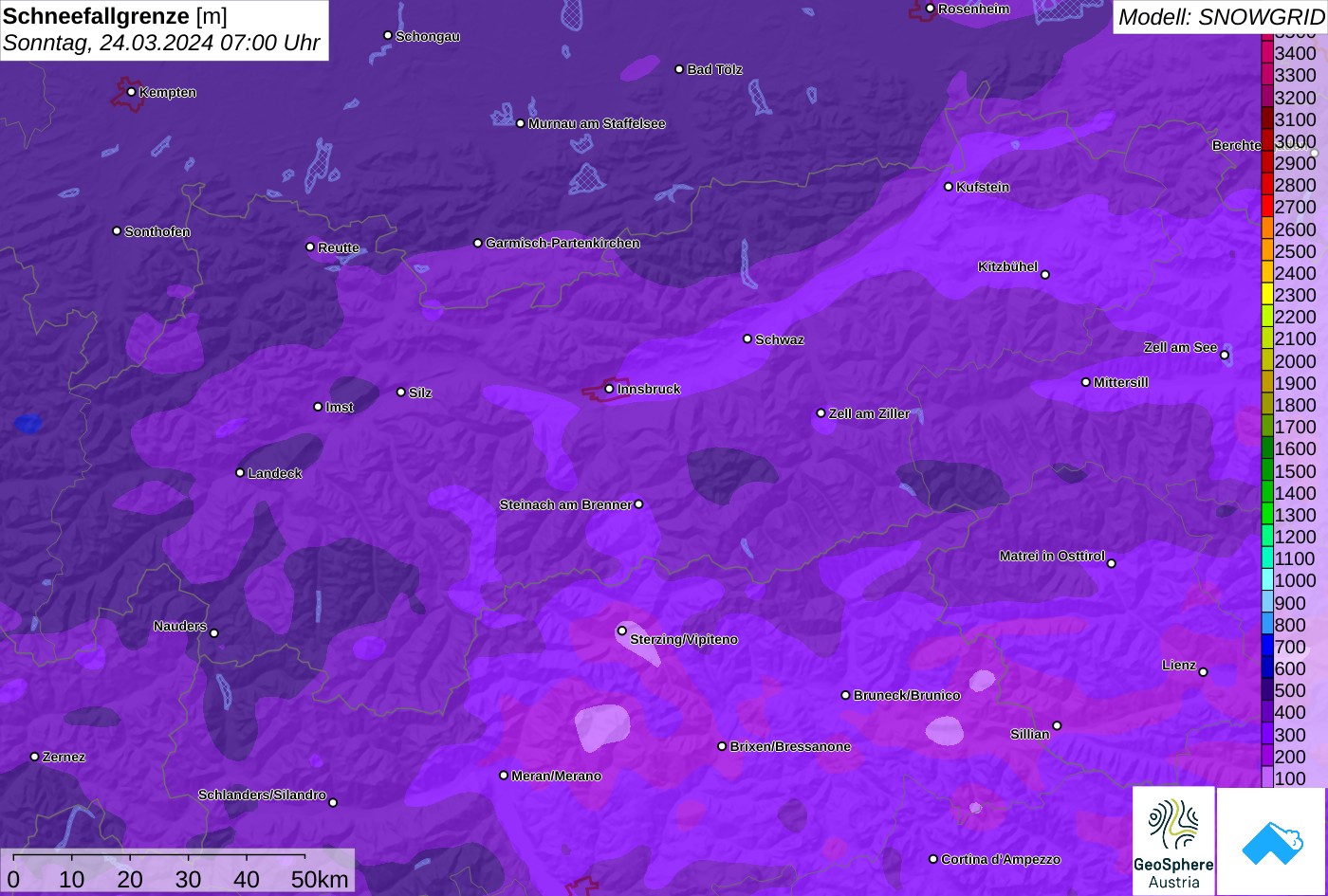This screenshot has height=896, width=1328.
Task: Click the Murnau am Staffelsee label
Action: tap(597, 124)
